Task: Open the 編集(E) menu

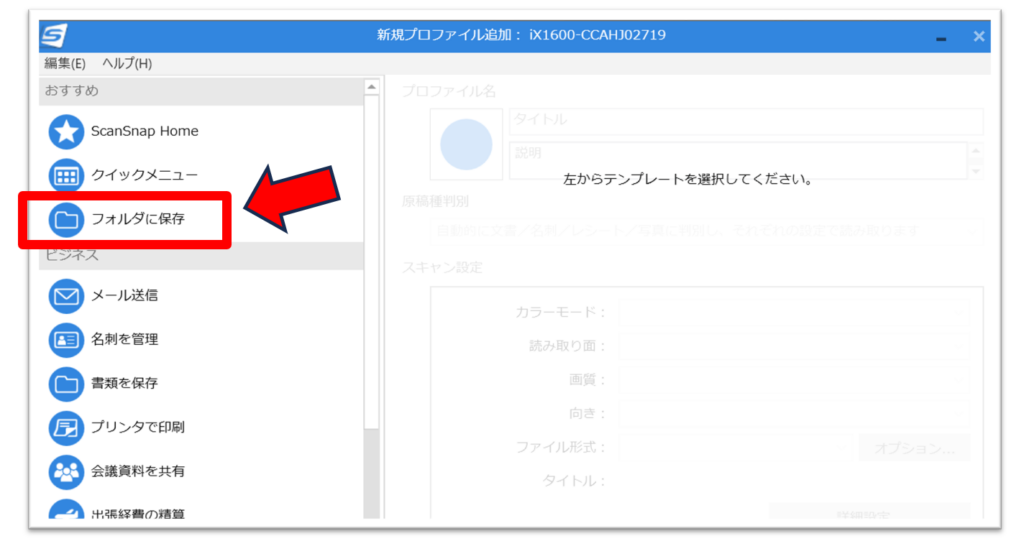Action: 65,64
